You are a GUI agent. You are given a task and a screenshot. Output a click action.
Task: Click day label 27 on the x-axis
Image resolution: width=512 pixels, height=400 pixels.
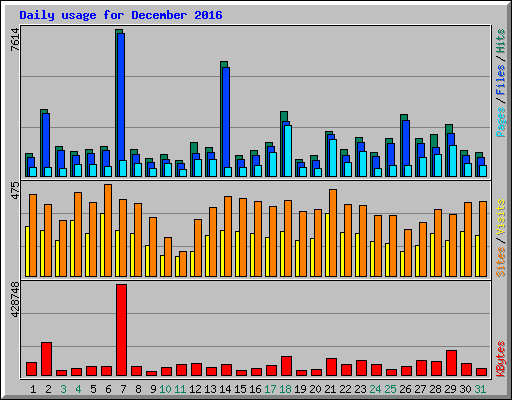point(420,389)
